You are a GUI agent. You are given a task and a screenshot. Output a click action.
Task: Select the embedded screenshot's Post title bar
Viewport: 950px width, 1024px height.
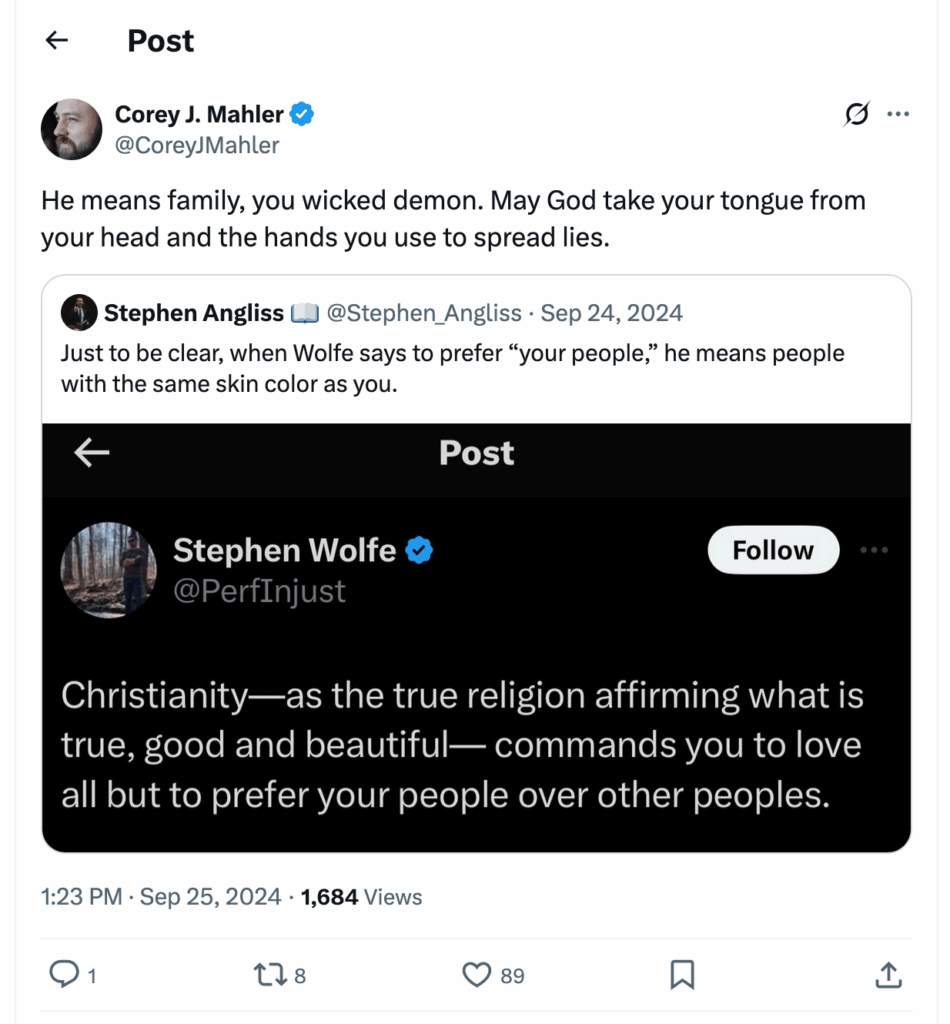tap(476, 453)
